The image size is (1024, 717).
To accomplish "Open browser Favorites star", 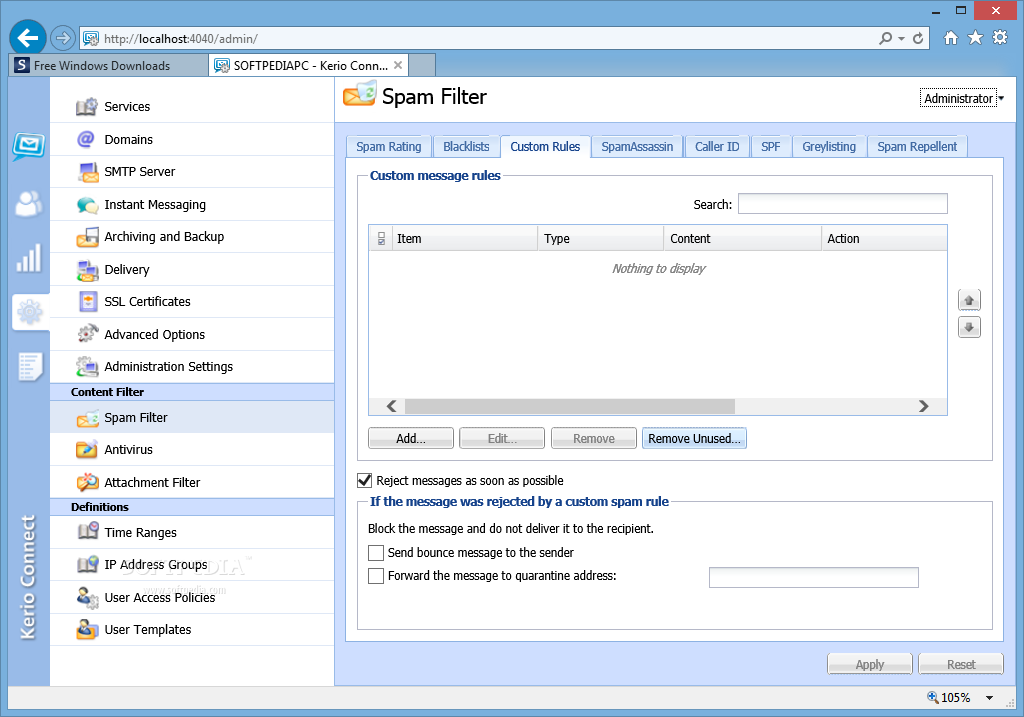I will pyautogui.click(x=975, y=38).
